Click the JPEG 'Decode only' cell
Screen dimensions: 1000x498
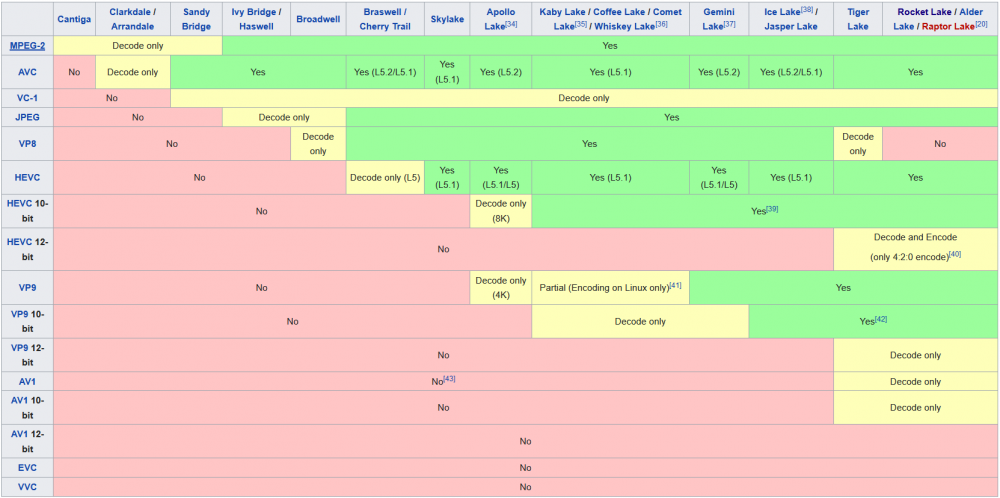click(284, 117)
